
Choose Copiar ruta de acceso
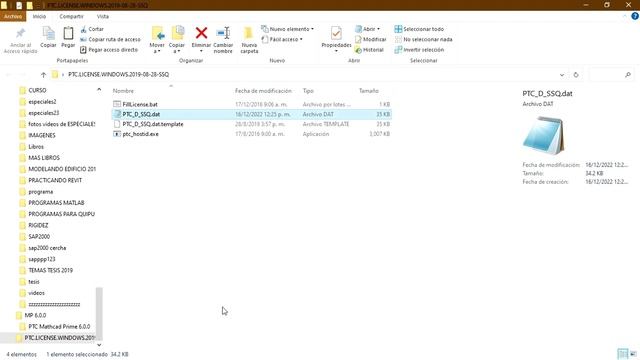(110, 39)
